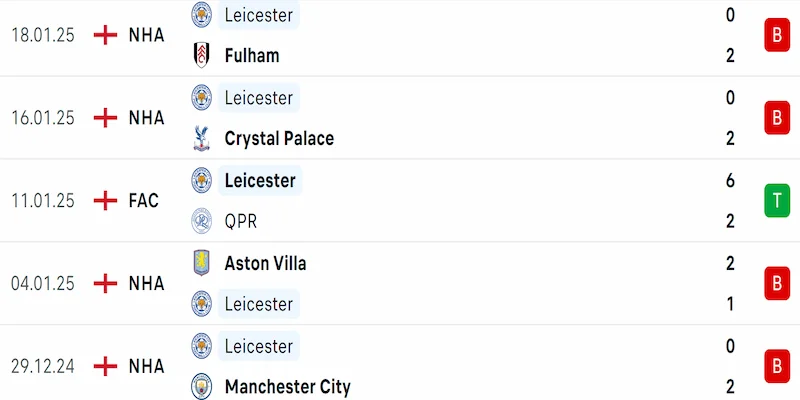
Task: Click the 16.01.25 match date
Action: (x=43, y=118)
